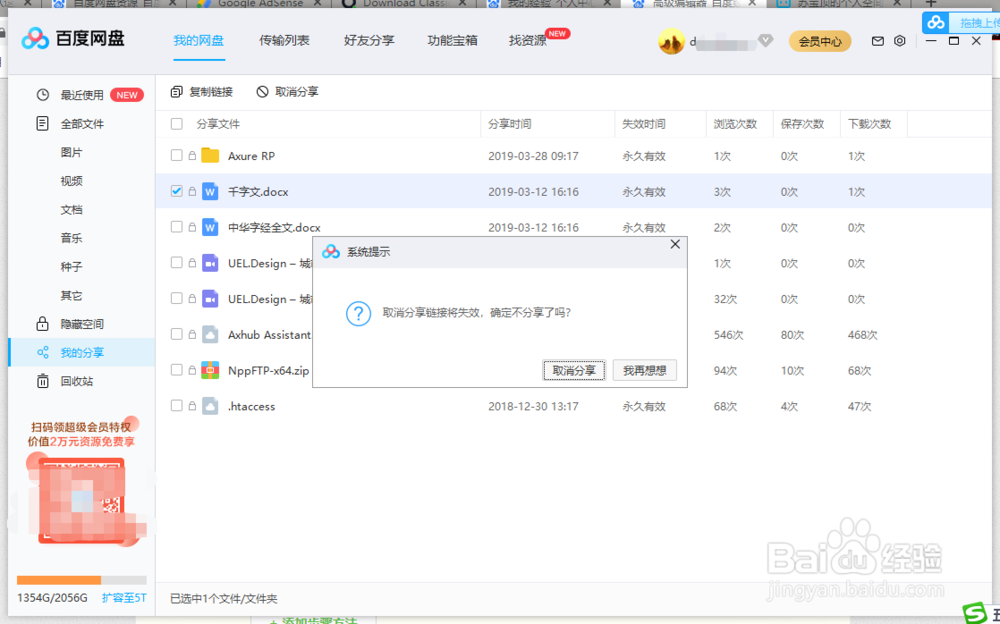The height and width of the screenshot is (624, 1000).
Task: Switch to the 我的网盘 tab
Action: pyautogui.click(x=199, y=41)
